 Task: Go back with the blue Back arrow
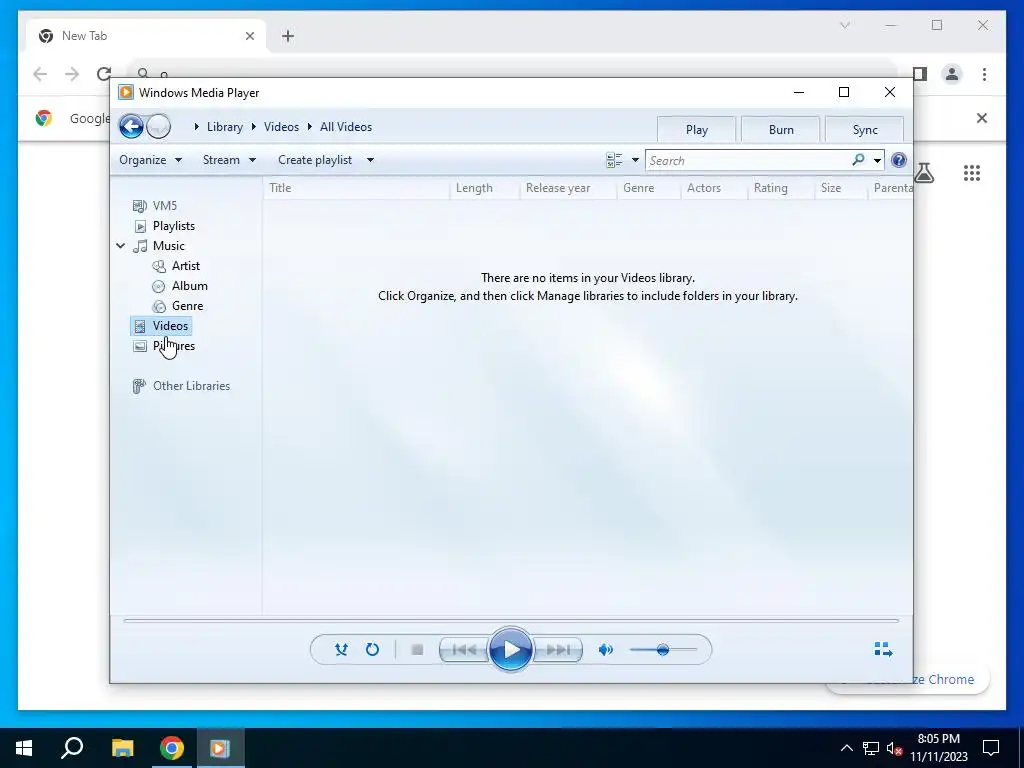coord(131,126)
